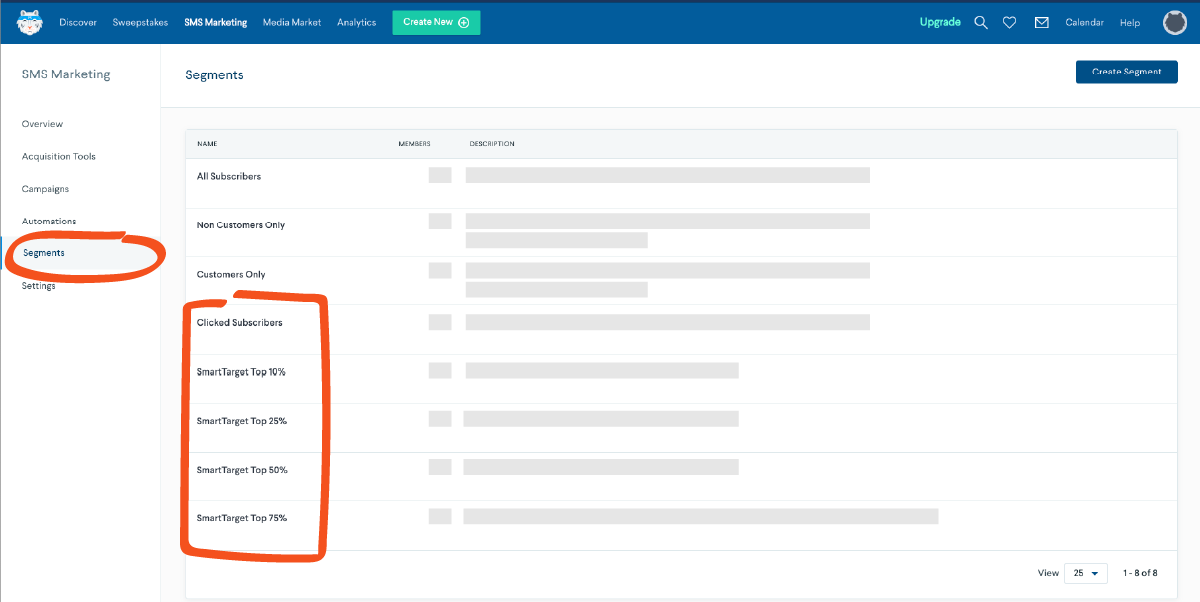Click the Create New button

(436, 22)
